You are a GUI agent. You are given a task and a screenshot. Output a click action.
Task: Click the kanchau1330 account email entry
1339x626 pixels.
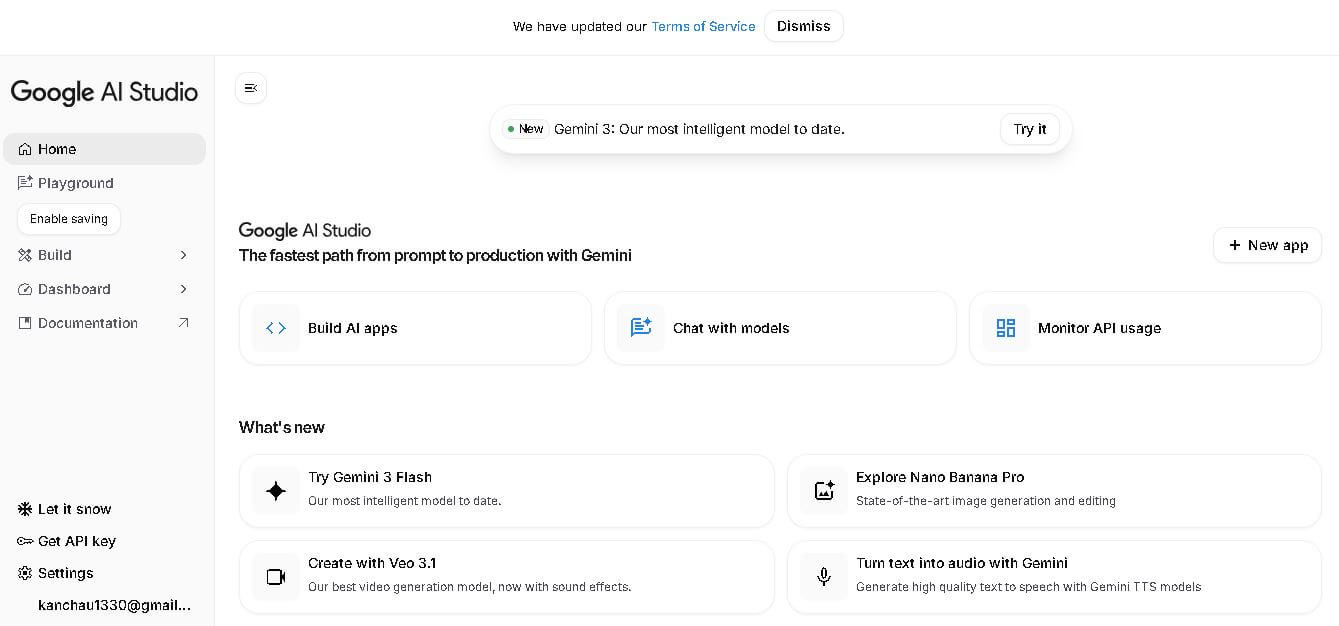pyautogui.click(x=114, y=605)
